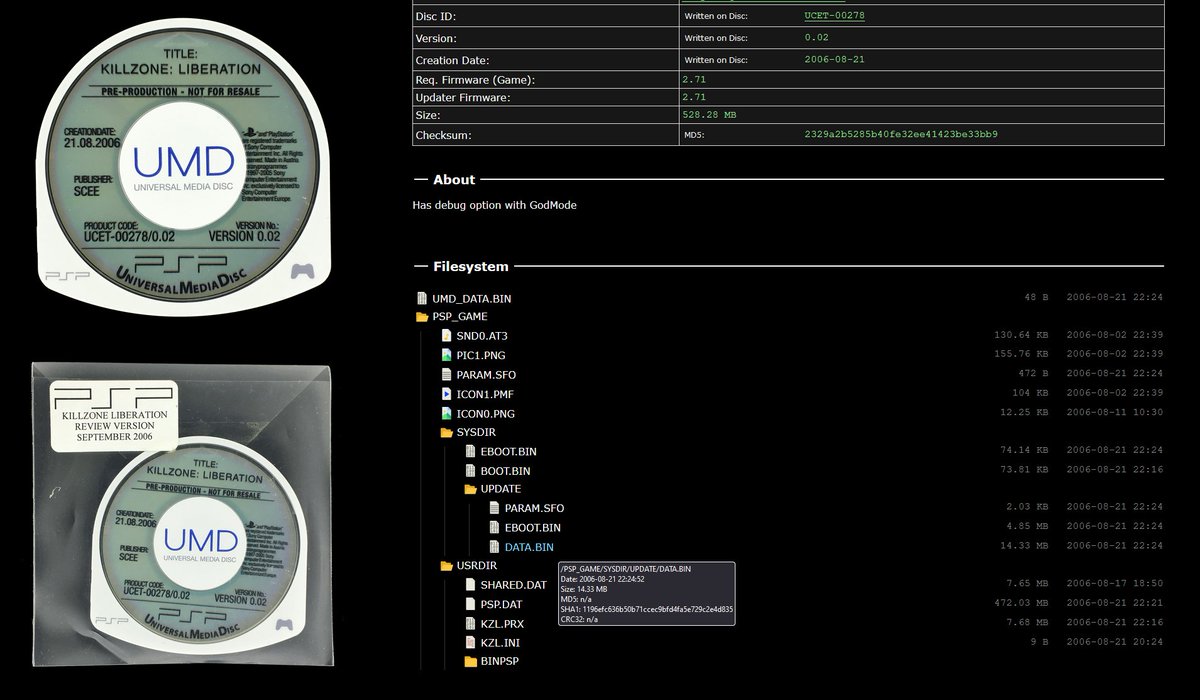This screenshot has height=700, width=1200.
Task: Click the DATA.BIN file icon
Action: (495, 547)
